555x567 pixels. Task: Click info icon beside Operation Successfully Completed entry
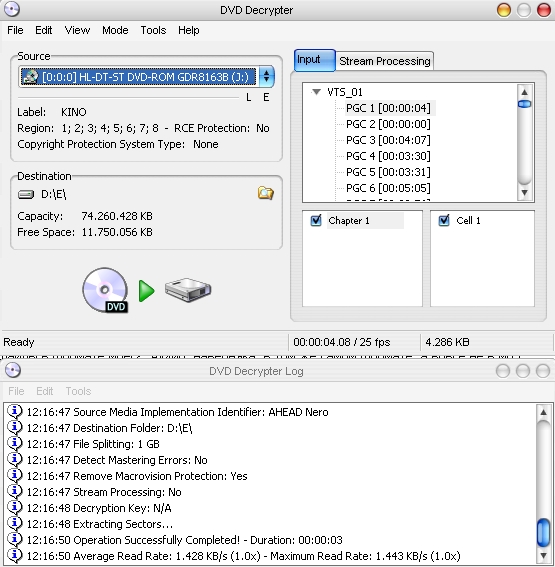[x=15, y=539]
